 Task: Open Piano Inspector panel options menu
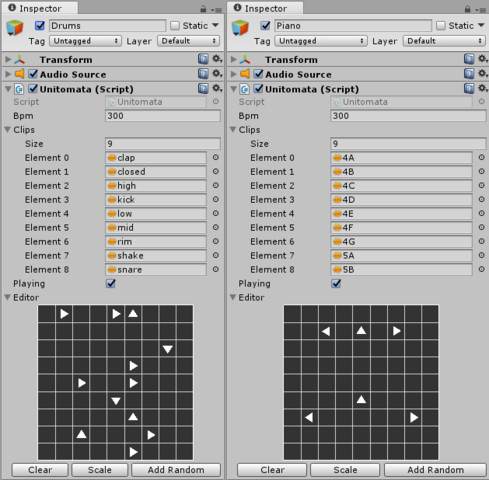481,10
